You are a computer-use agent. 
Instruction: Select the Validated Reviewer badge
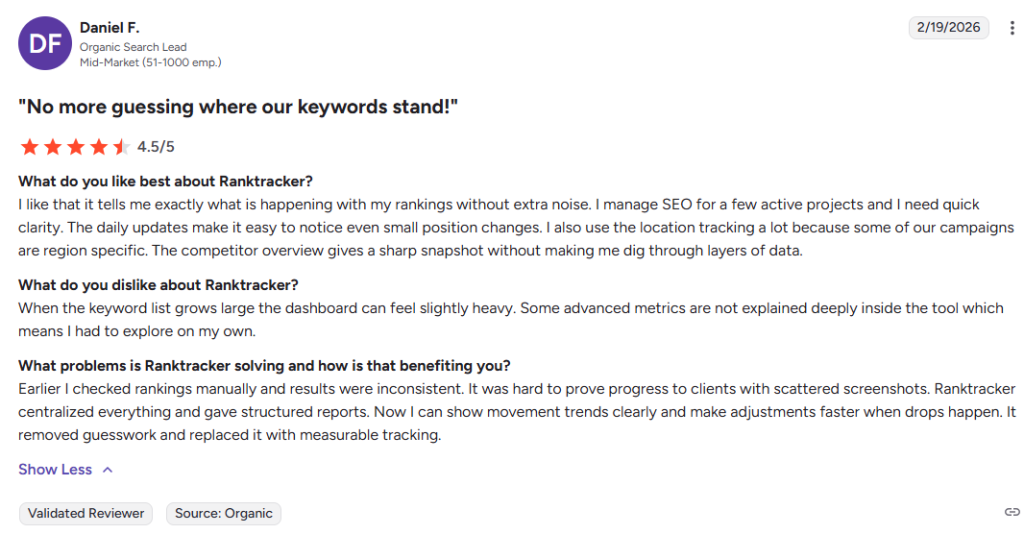pos(86,513)
